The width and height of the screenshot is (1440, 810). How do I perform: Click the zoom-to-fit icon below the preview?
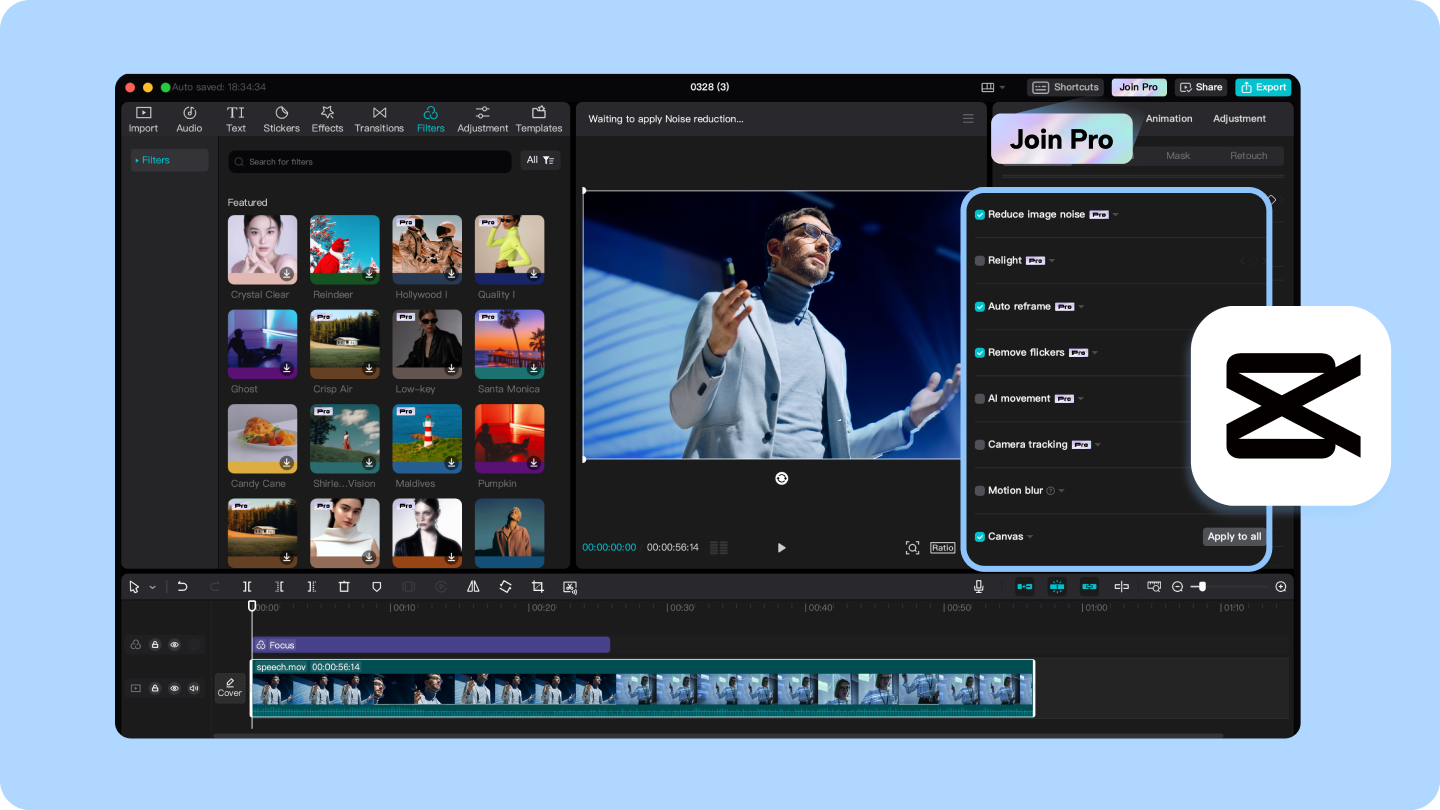tap(912, 547)
